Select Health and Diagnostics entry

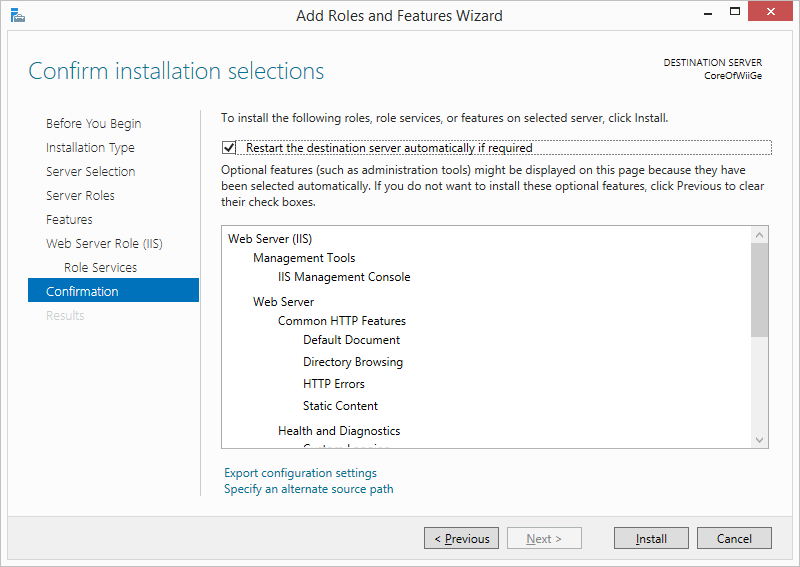coord(339,431)
